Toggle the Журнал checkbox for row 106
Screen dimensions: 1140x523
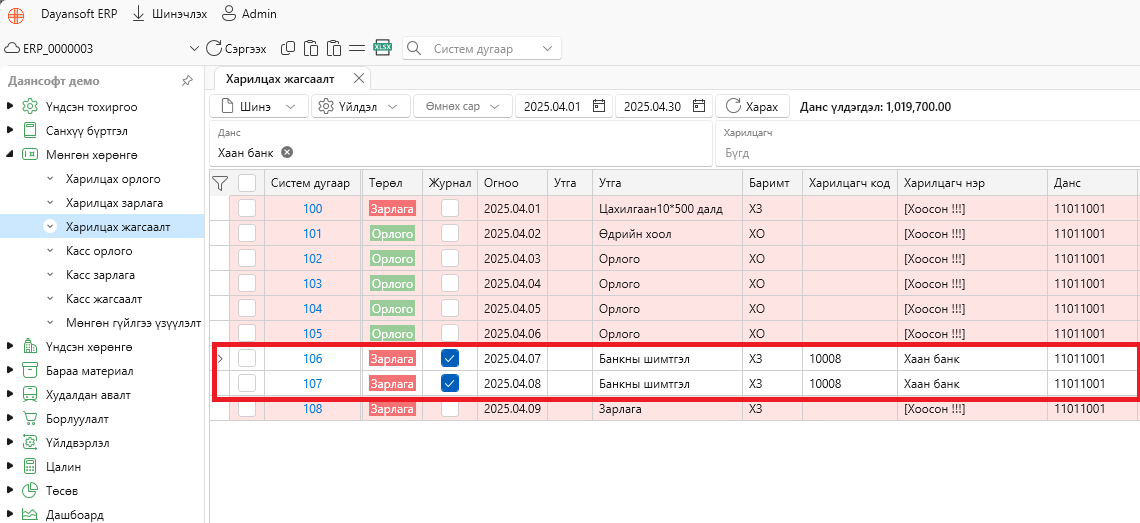click(x=450, y=358)
